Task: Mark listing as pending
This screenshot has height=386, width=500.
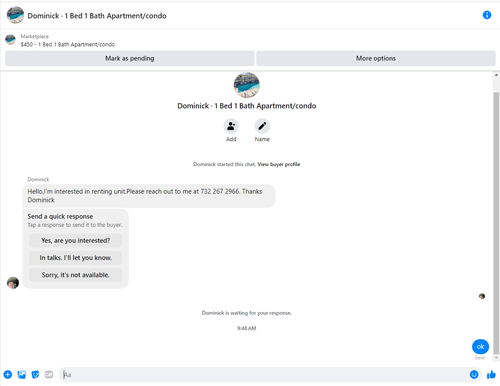Action: (130, 58)
